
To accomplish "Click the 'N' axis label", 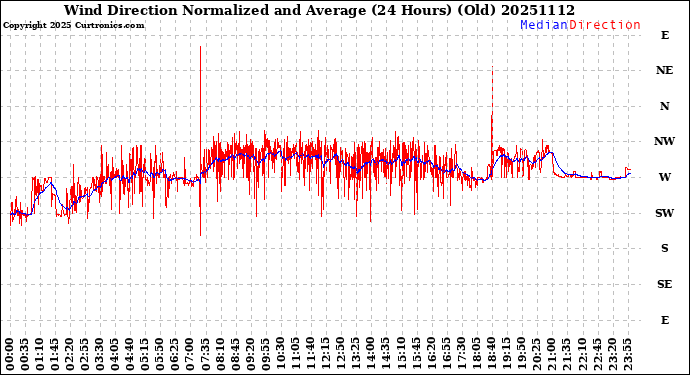I will (x=664, y=106).
